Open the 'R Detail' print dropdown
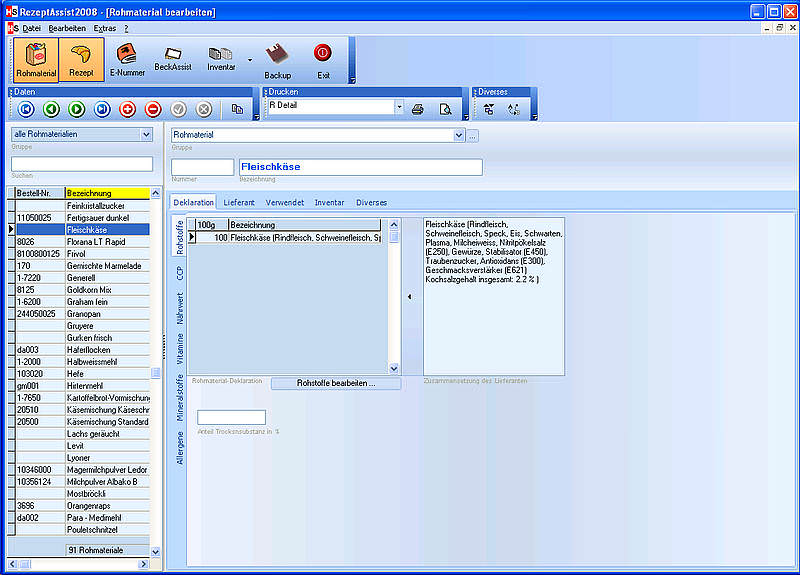This screenshot has width=800, height=575. [399, 107]
